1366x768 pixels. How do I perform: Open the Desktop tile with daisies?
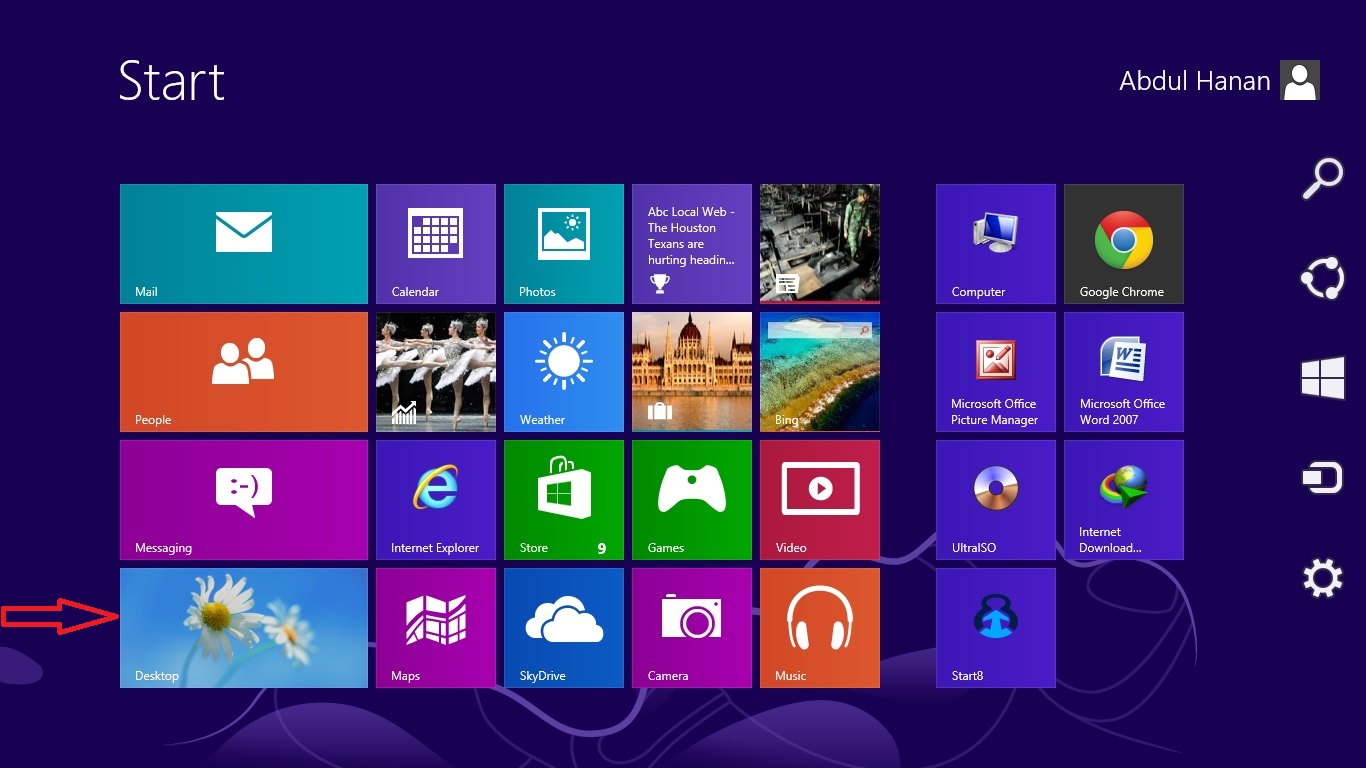point(244,628)
